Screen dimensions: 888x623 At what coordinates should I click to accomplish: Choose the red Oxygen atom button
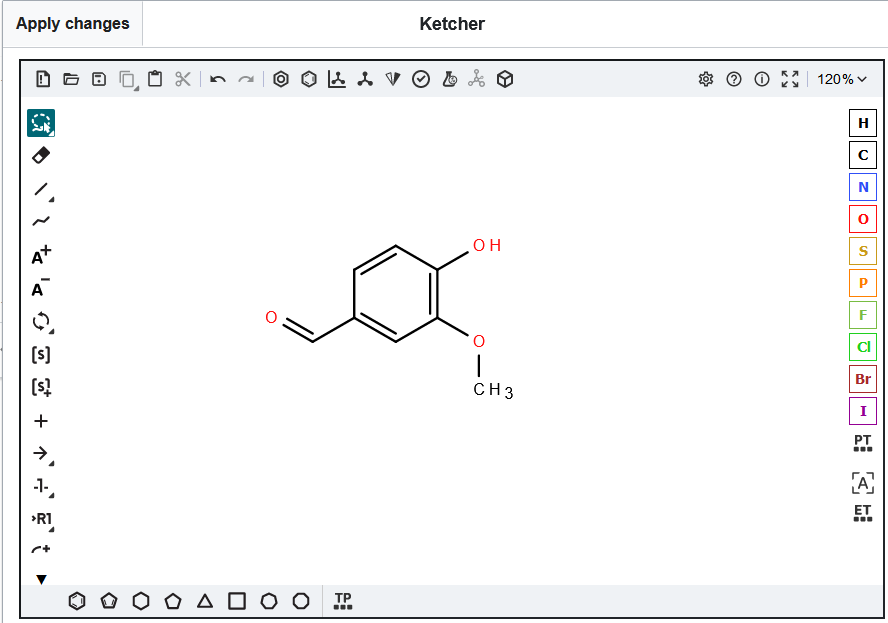click(862, 219)
